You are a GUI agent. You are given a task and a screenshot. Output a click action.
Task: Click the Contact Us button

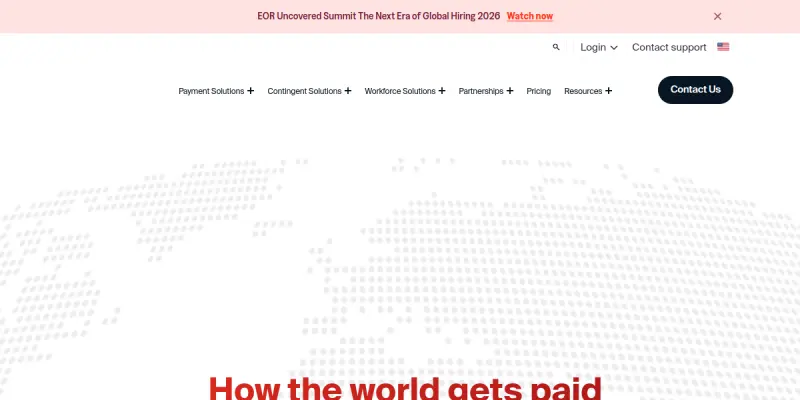coord(695,90)
